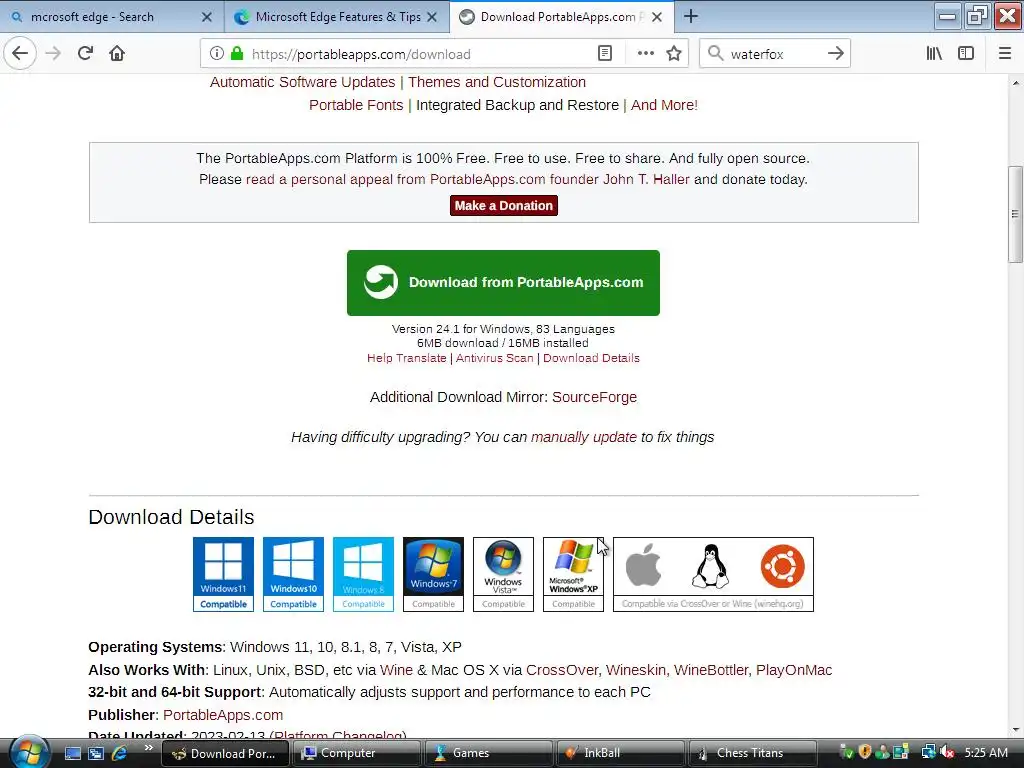Viewport: 1024px width, 768px height.
Task: Open the Help Translate link
Action: pos(406,358)
